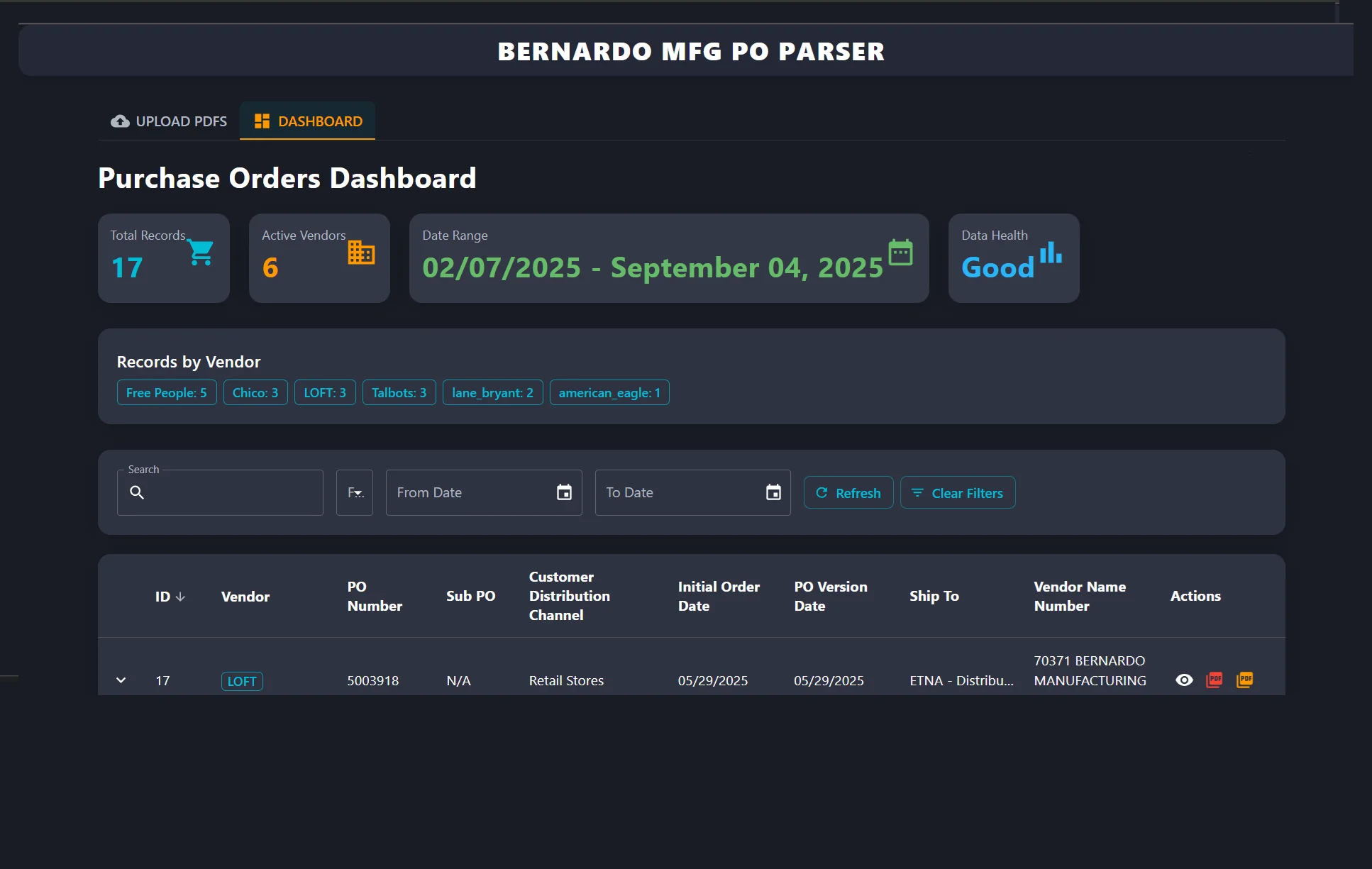Screen dimensions: 1372x869
Task: Click the calendar icon in Date Range card
Action: (x=901, y=253)
